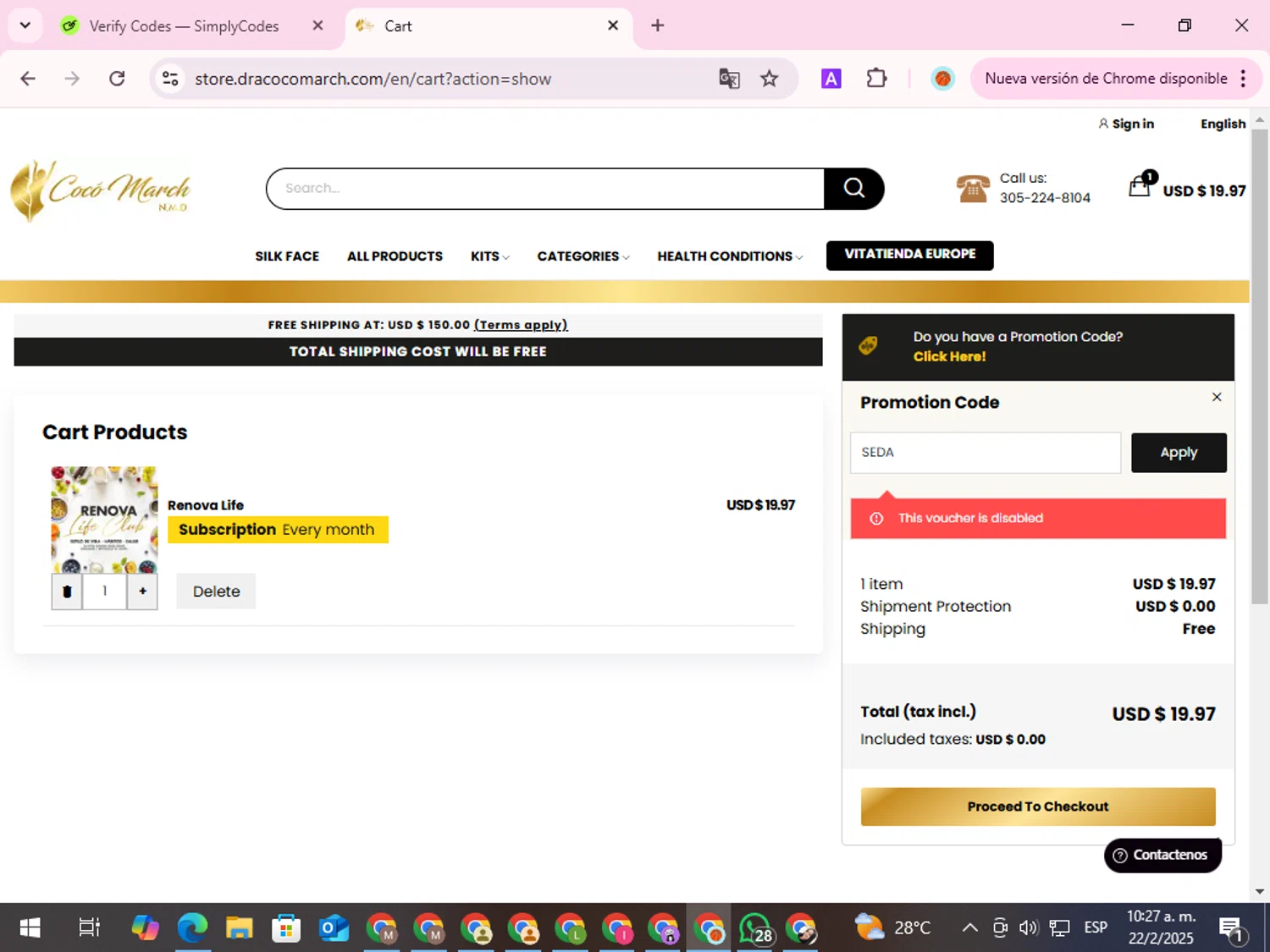Open the Chrome extensions puzzle icon
The height and width of the screenshot is (952, 1270).
click(876, 79)
